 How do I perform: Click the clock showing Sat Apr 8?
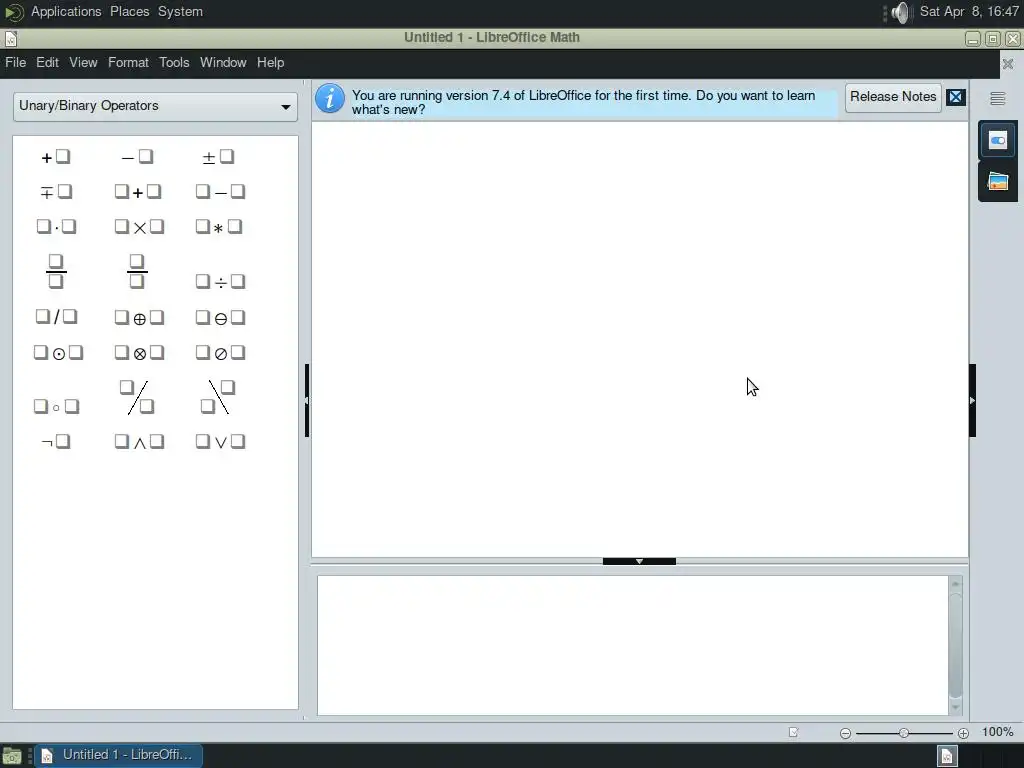click(969, 12)
